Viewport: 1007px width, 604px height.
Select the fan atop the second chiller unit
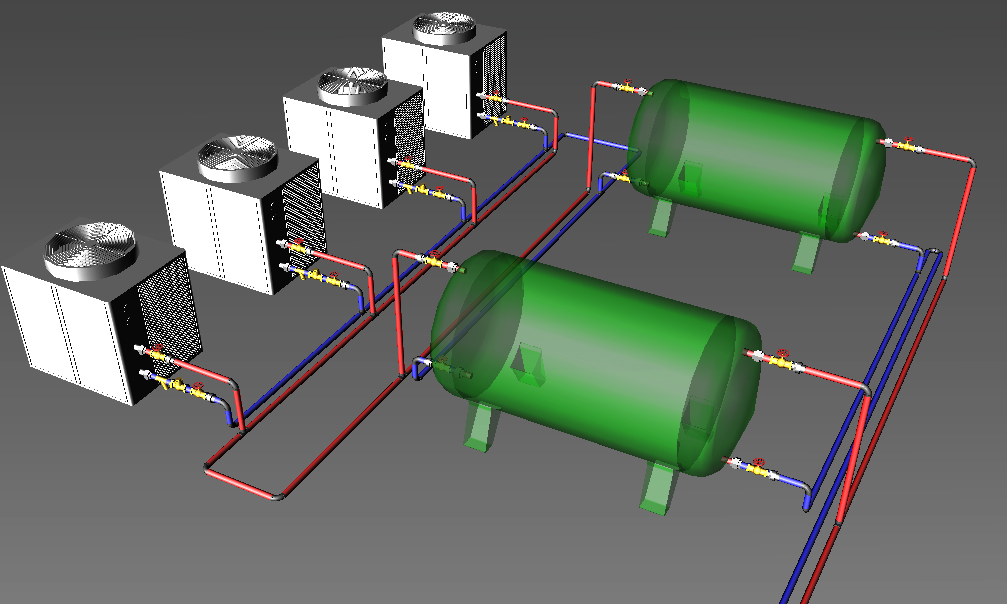coord(236,156)
